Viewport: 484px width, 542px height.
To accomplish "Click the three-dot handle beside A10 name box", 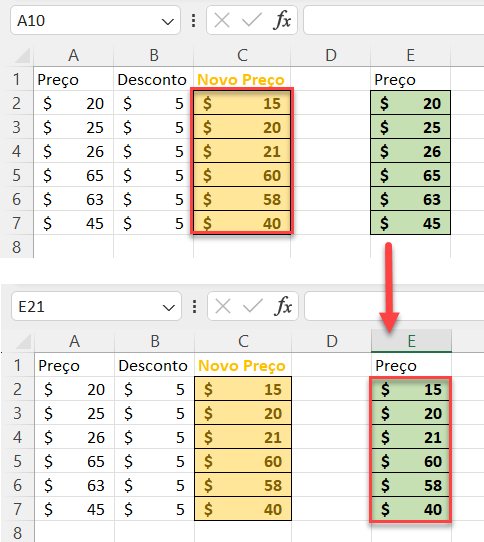I will [x=194, y=21].
